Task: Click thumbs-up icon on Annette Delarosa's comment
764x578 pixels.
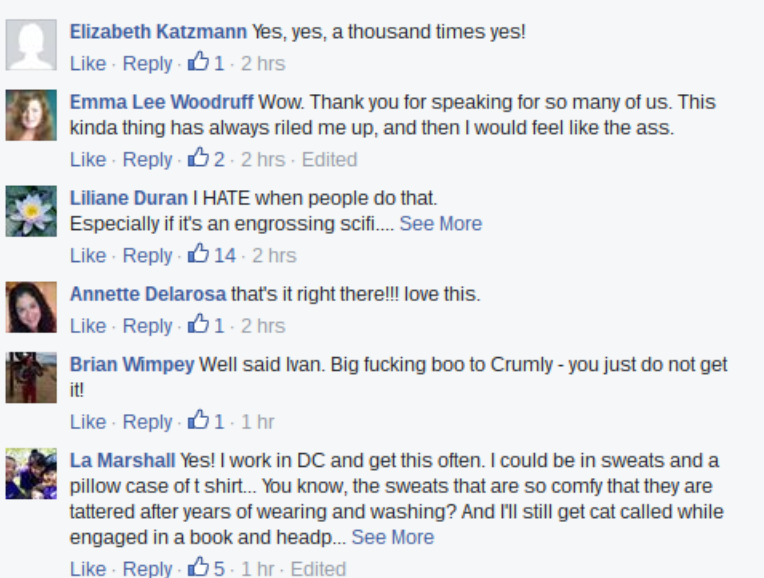Action: click(x=198, y=324)
